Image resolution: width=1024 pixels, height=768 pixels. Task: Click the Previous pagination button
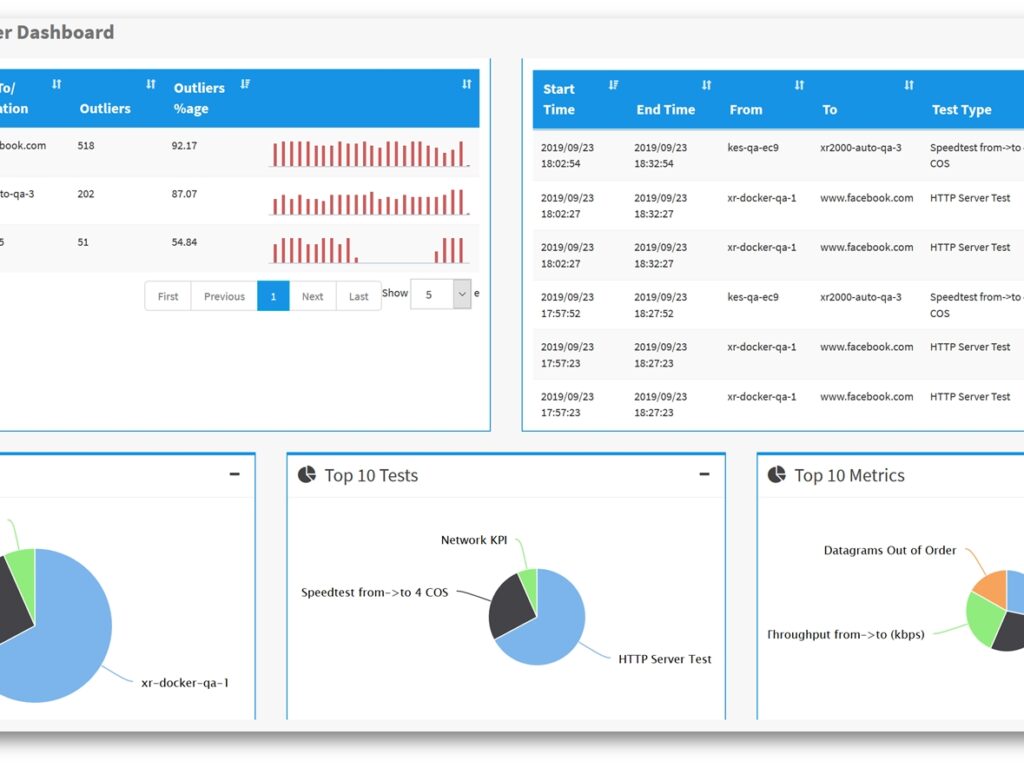(224, 296)
